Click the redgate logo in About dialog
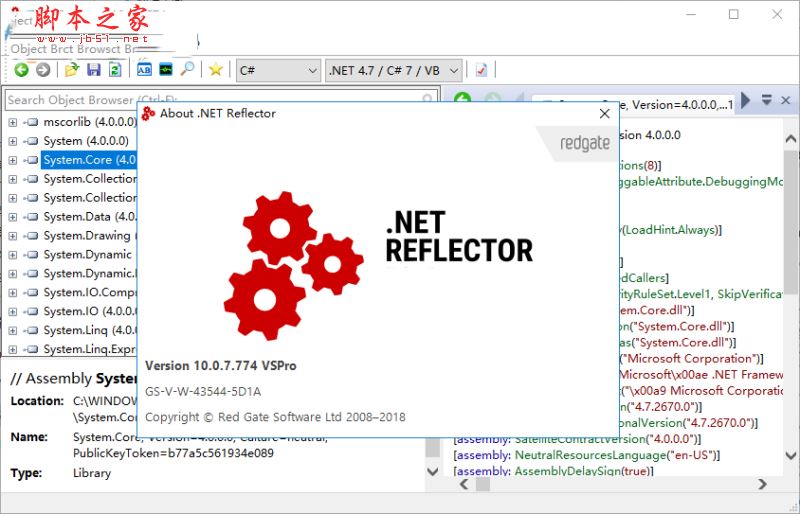800x514 pixels. tap(585, 143)
